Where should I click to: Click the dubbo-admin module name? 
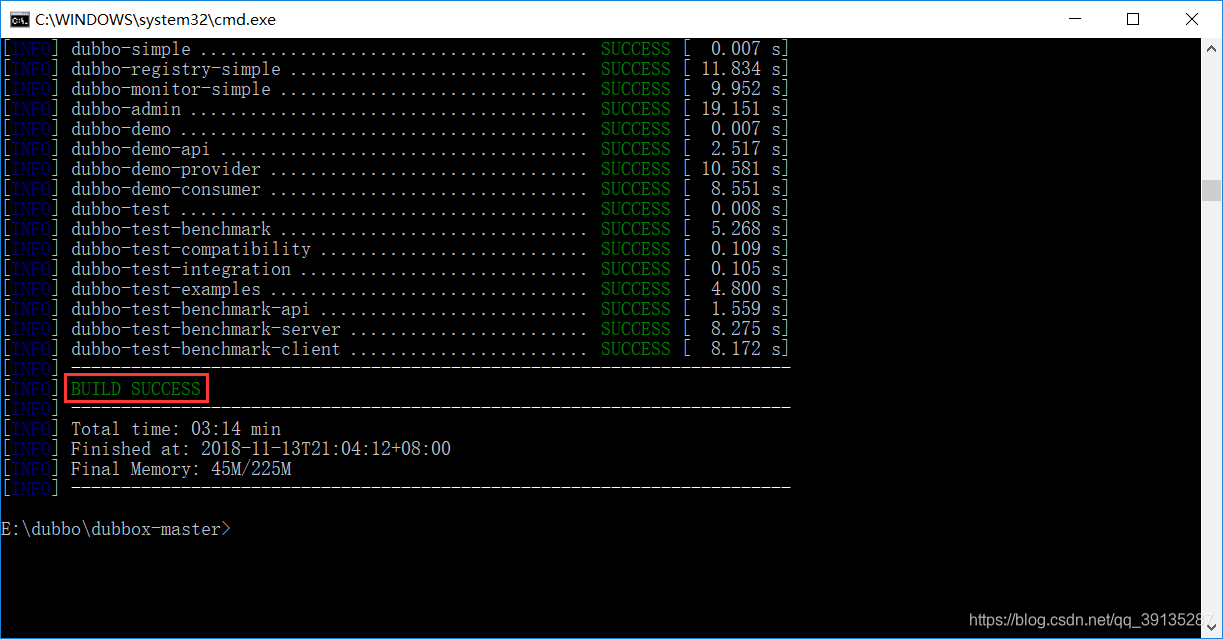coord(126,109)
